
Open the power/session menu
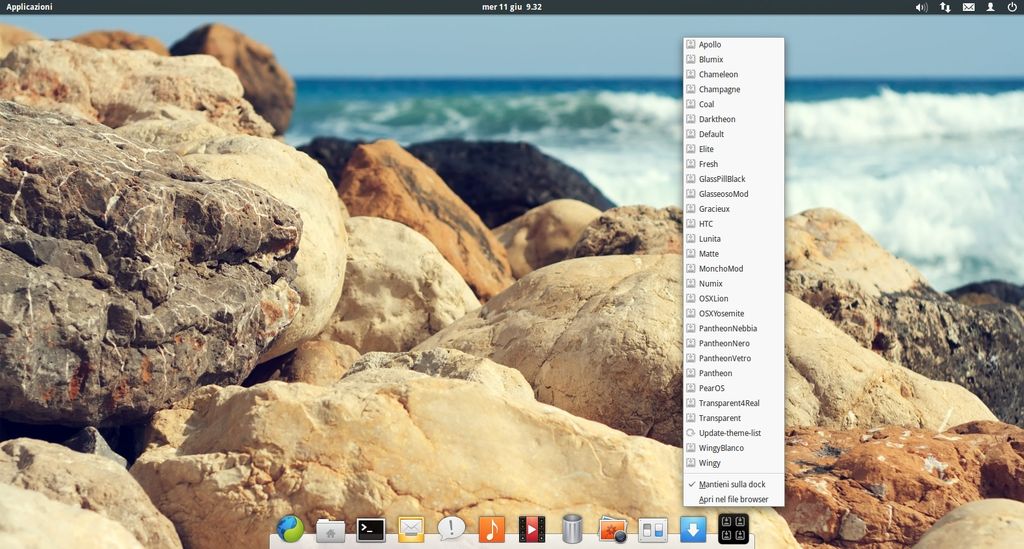pos(1012,7)
